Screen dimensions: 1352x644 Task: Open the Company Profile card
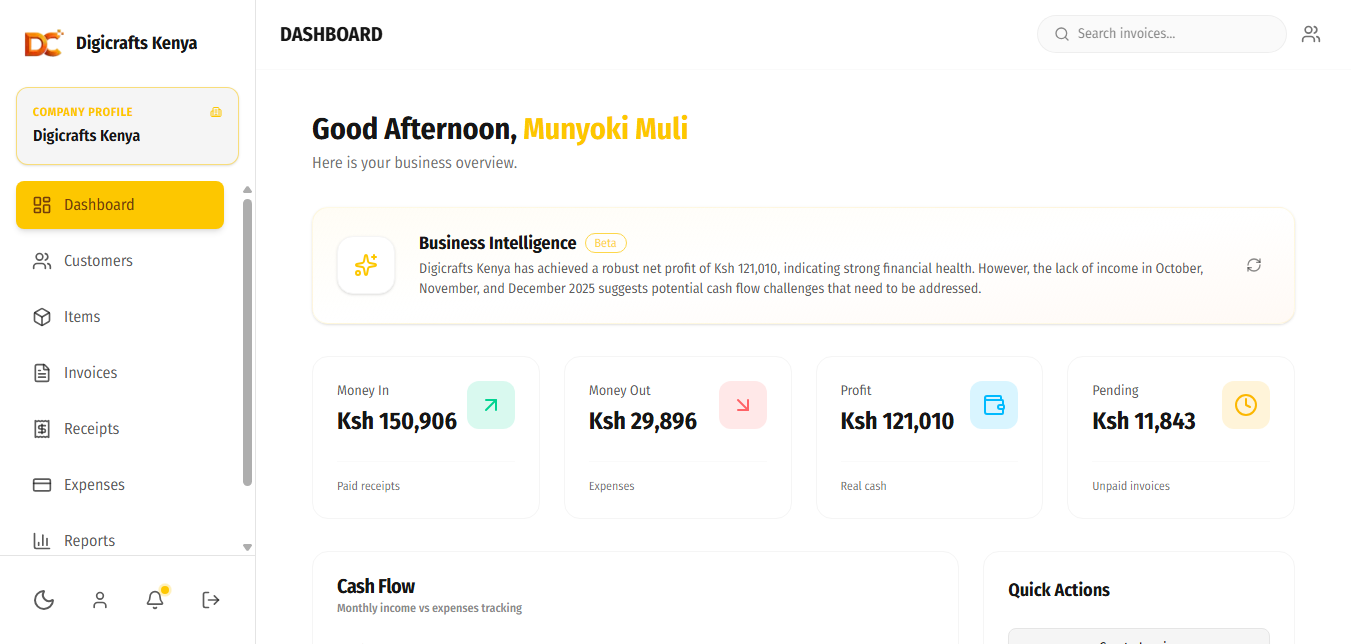tap(127, 126)
